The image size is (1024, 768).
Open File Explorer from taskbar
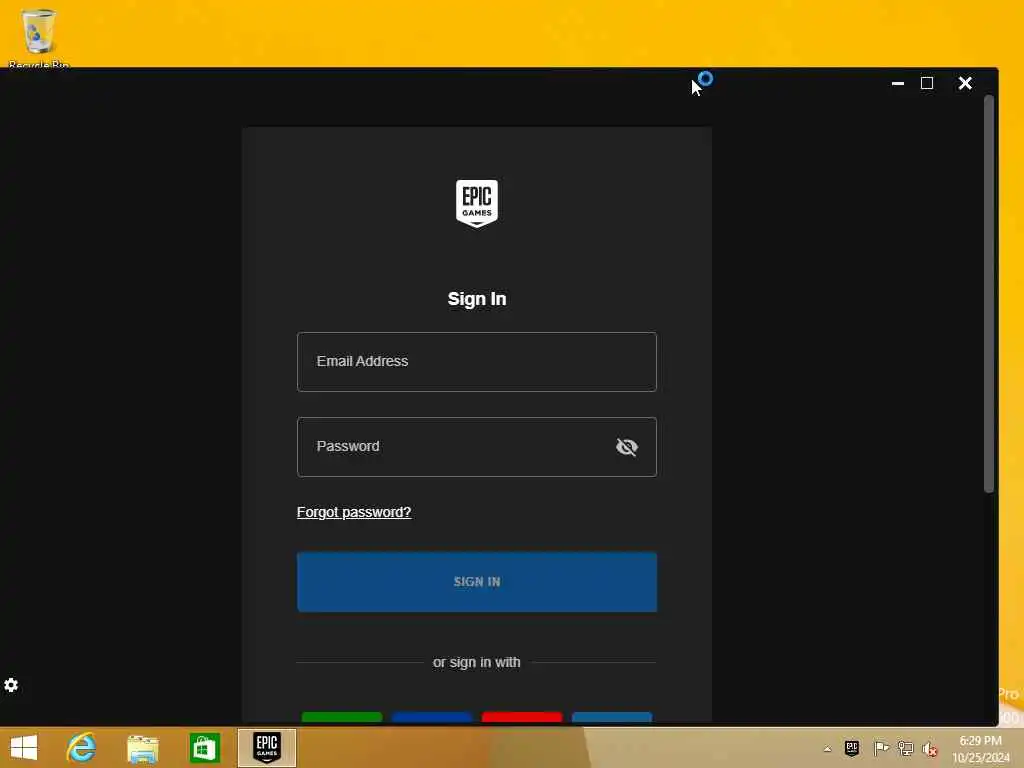tap(142, 748)
